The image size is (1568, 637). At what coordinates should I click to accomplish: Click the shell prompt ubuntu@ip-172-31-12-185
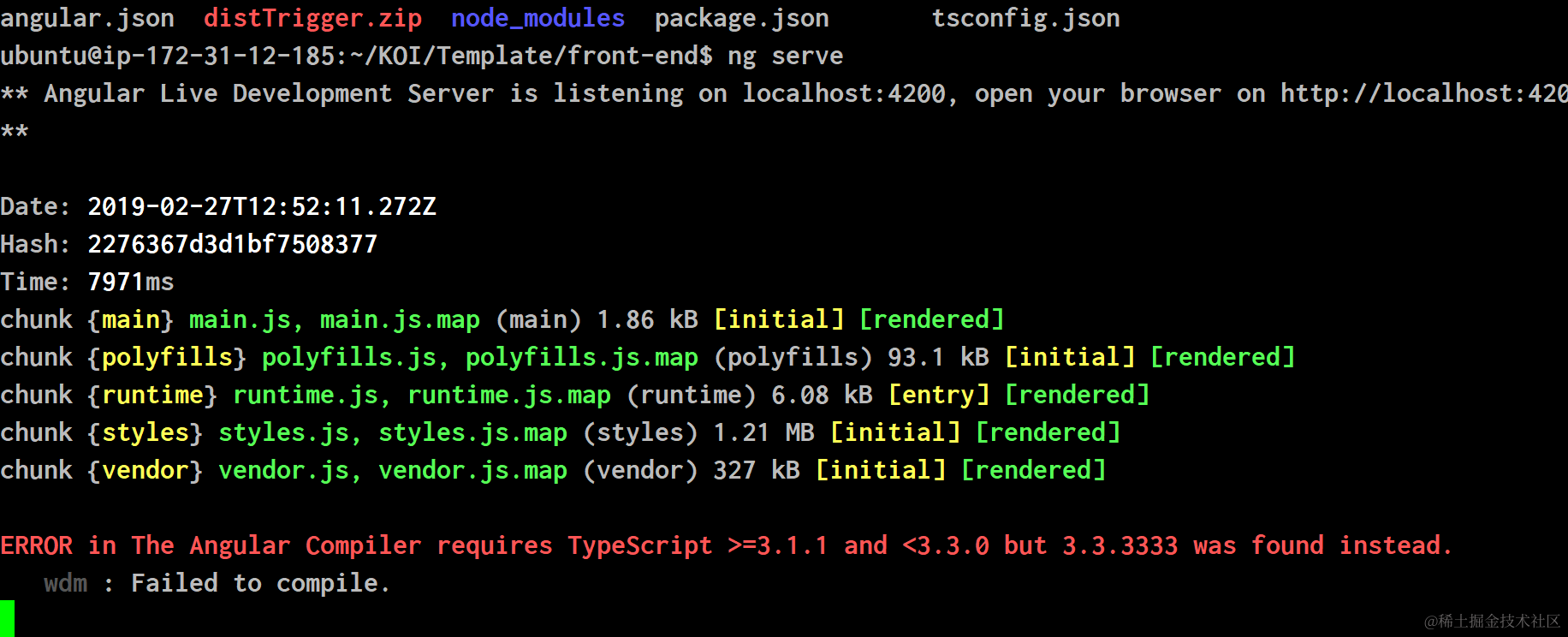pyautogui.click(x=167, y=57)
